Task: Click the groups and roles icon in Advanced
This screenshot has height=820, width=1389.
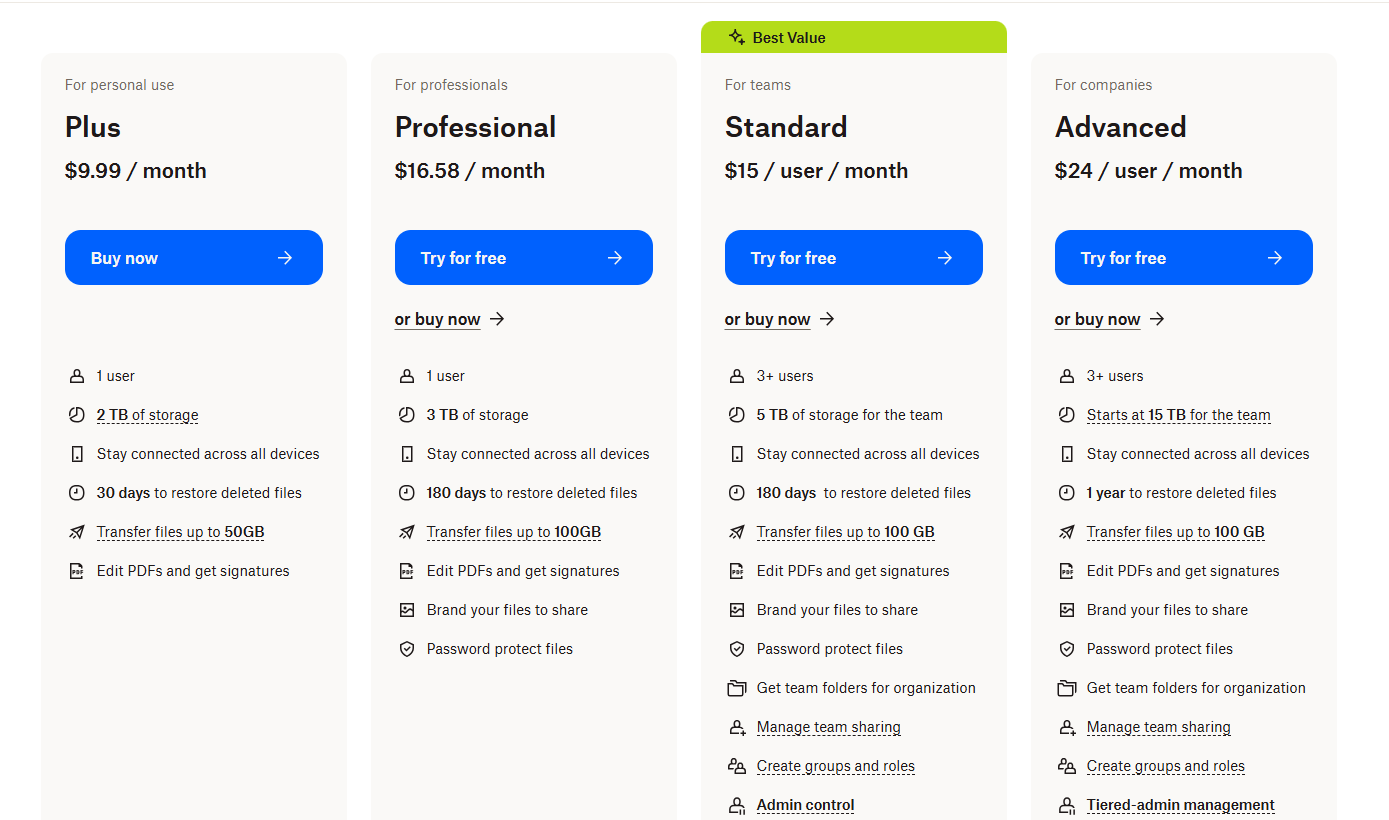Action: (1067, 766)
